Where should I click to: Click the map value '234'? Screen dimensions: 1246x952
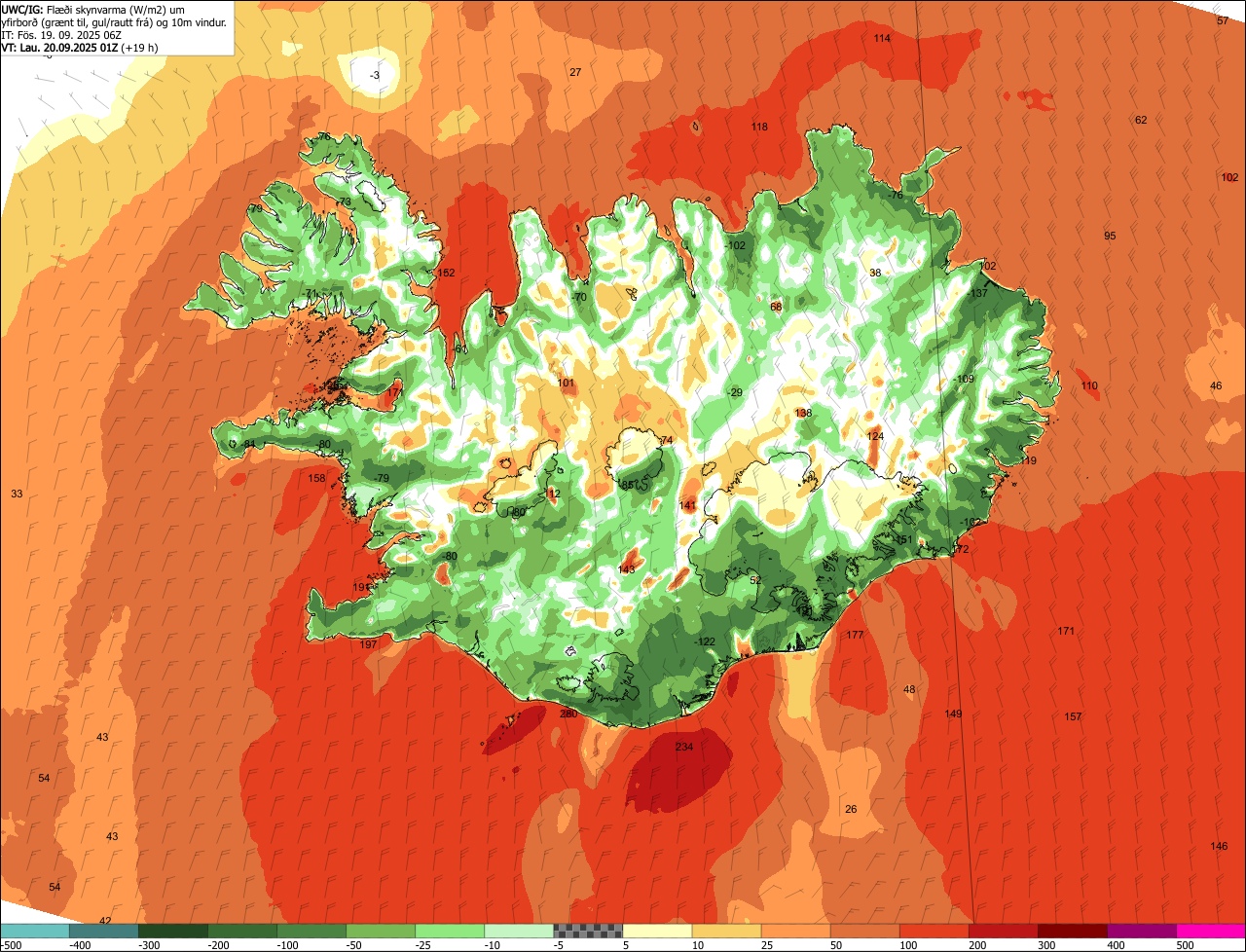684,747
